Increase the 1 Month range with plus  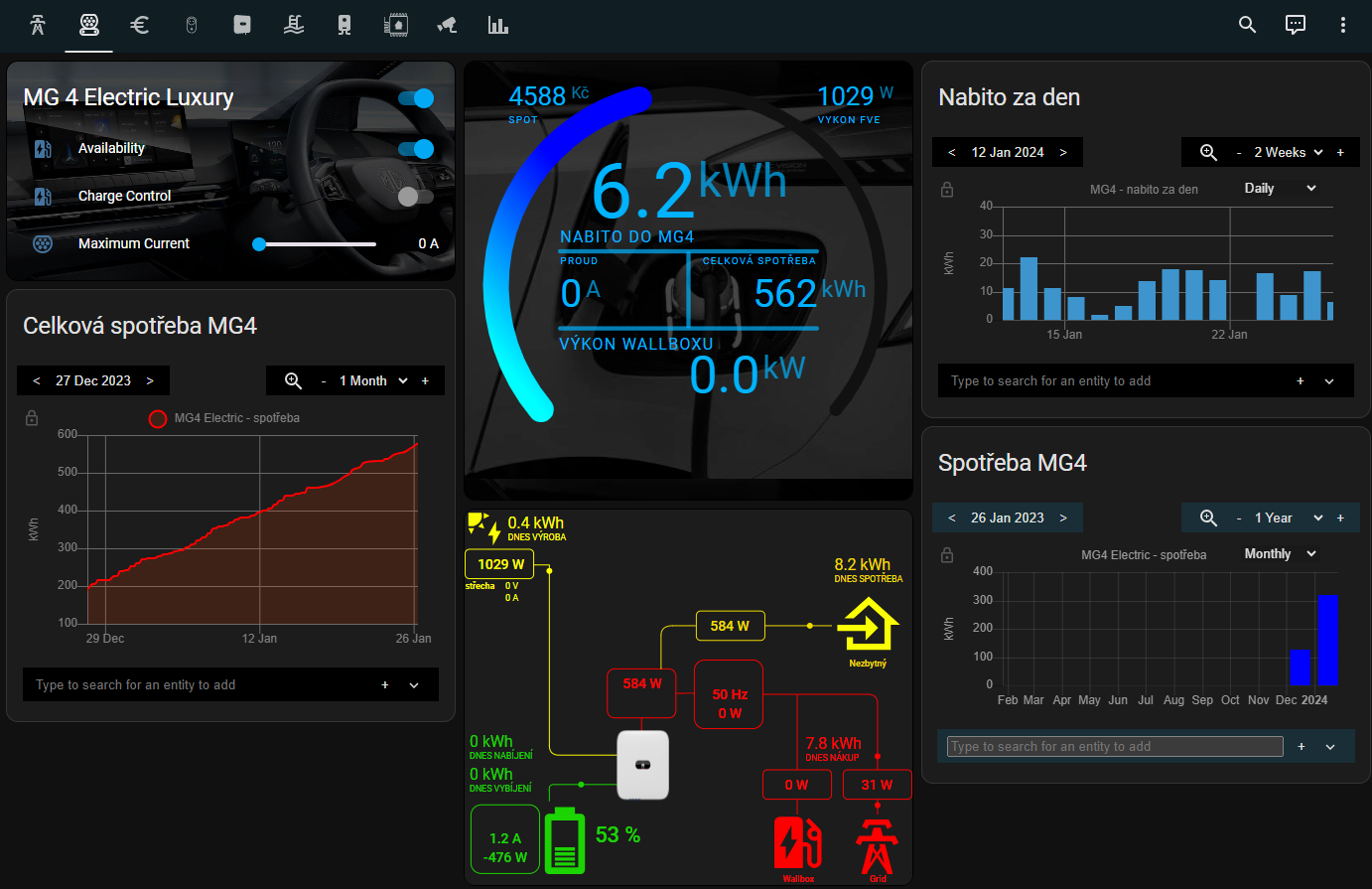(425, 380)
